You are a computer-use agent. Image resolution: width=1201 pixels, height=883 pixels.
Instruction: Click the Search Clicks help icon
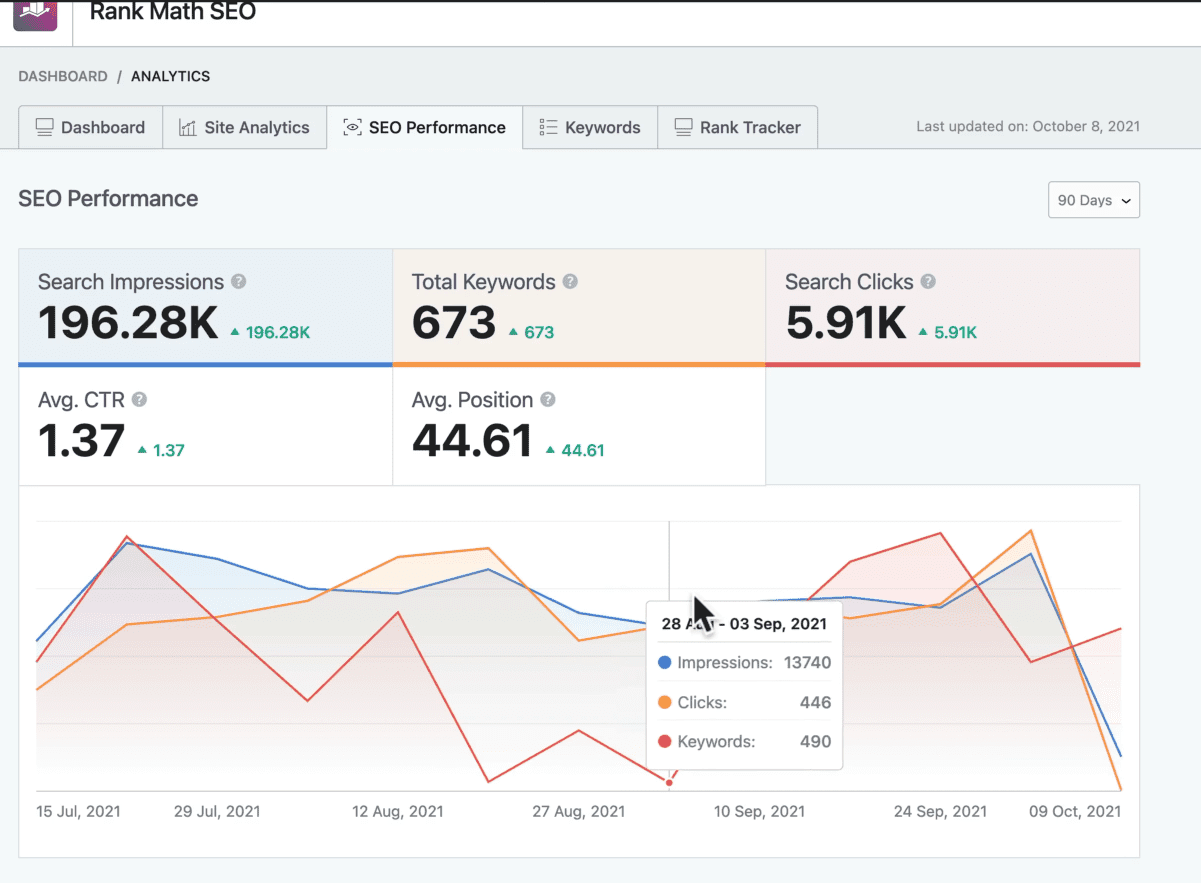pos(928,282)
